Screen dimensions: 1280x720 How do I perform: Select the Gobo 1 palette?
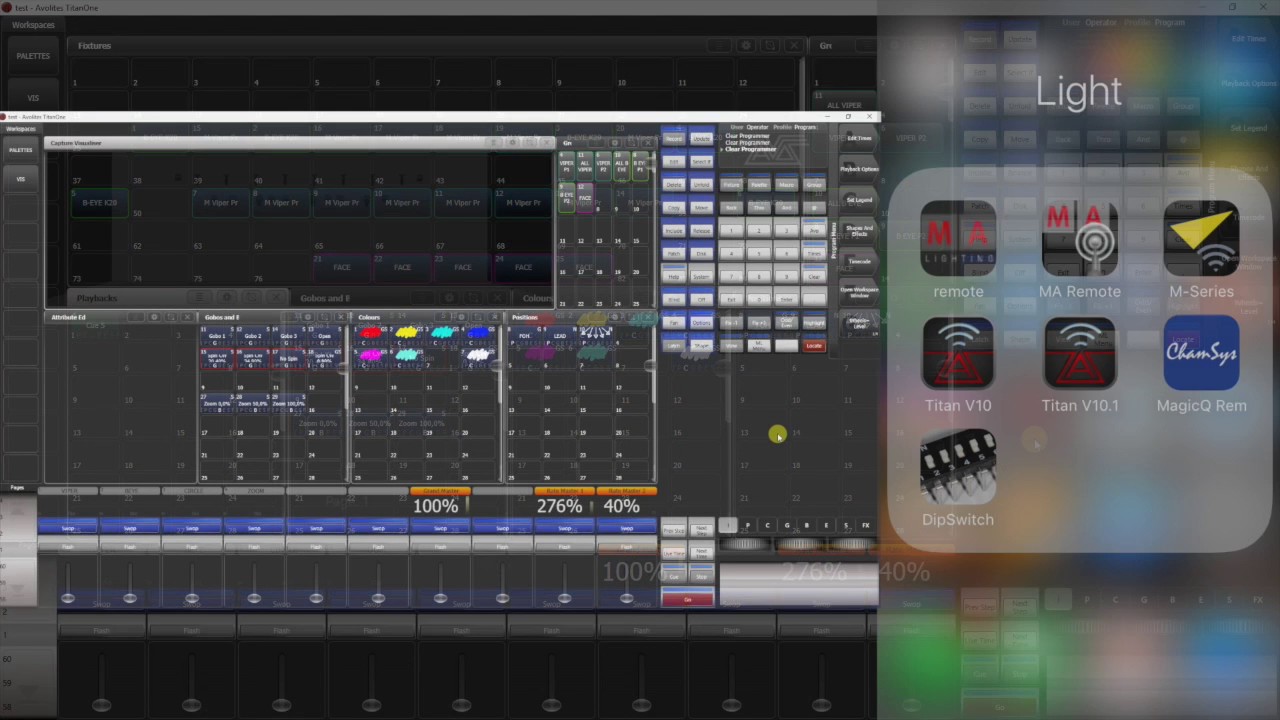pos(217,336)
